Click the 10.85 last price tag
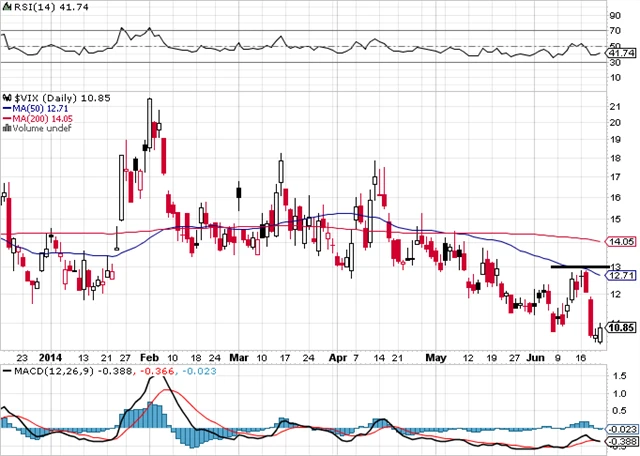This screenshot has width=640, height=456. pyautogui.click(x=621, y=328)
